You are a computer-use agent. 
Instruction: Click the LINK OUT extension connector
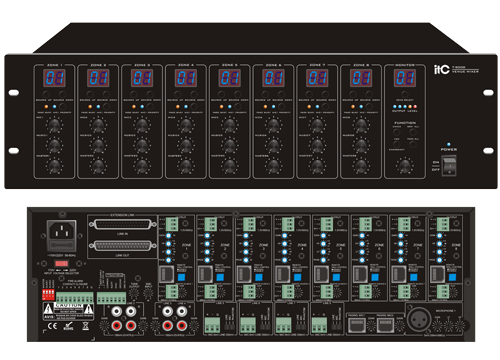[x=122, y=246]
